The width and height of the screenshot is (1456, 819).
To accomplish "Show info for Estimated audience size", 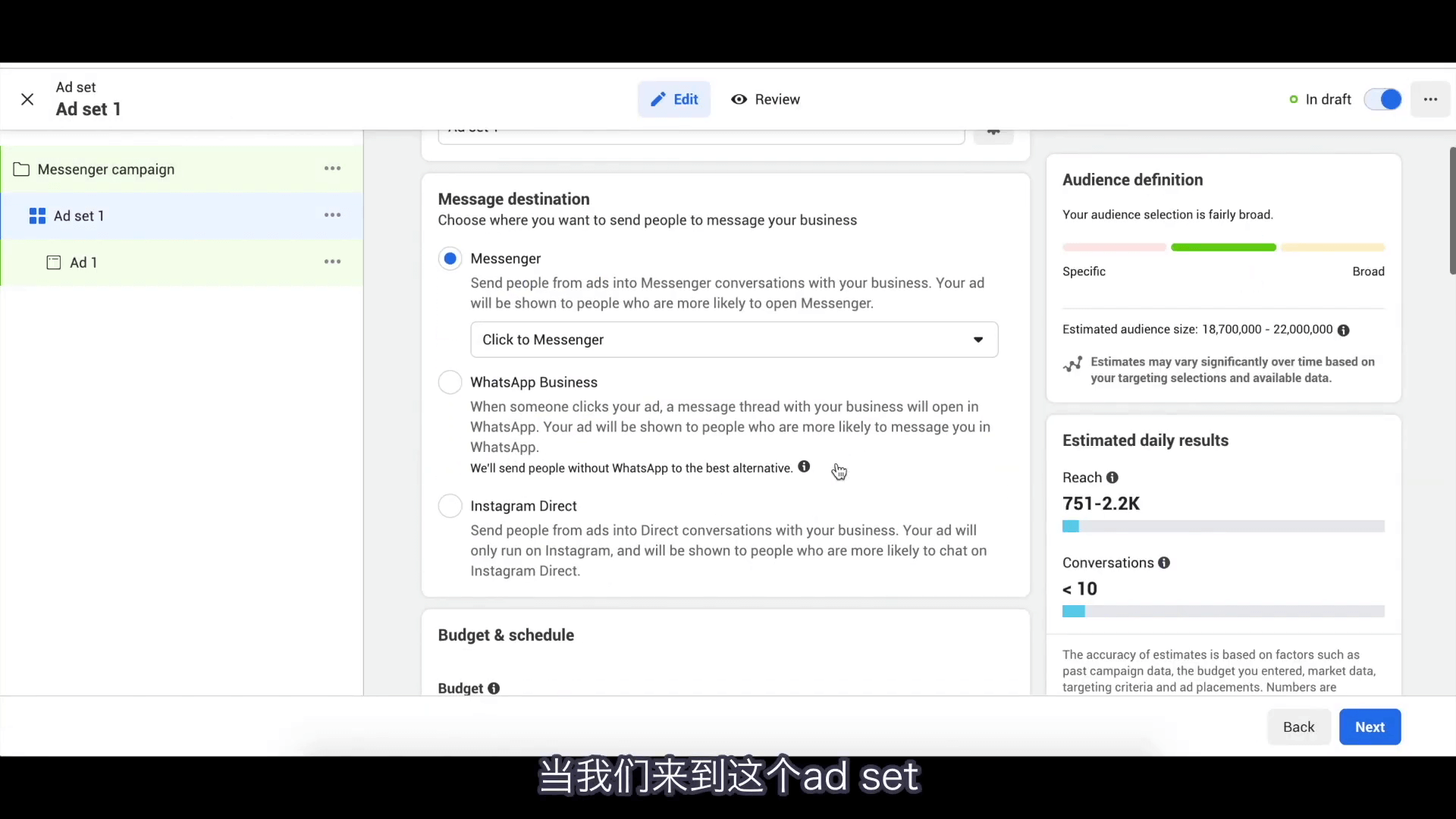I will tap(1343, 330).
